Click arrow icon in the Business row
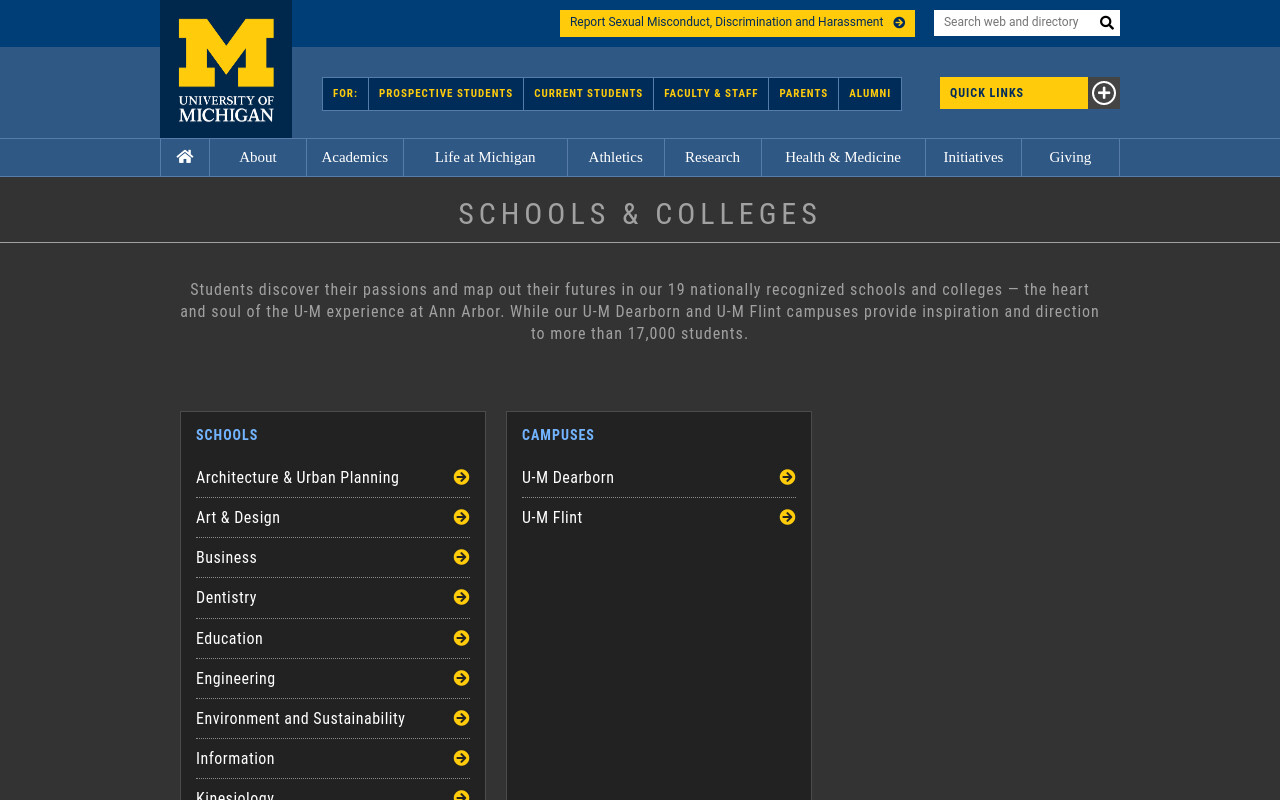This screenshot has width=1280, height=800. (x=461, y=557)
